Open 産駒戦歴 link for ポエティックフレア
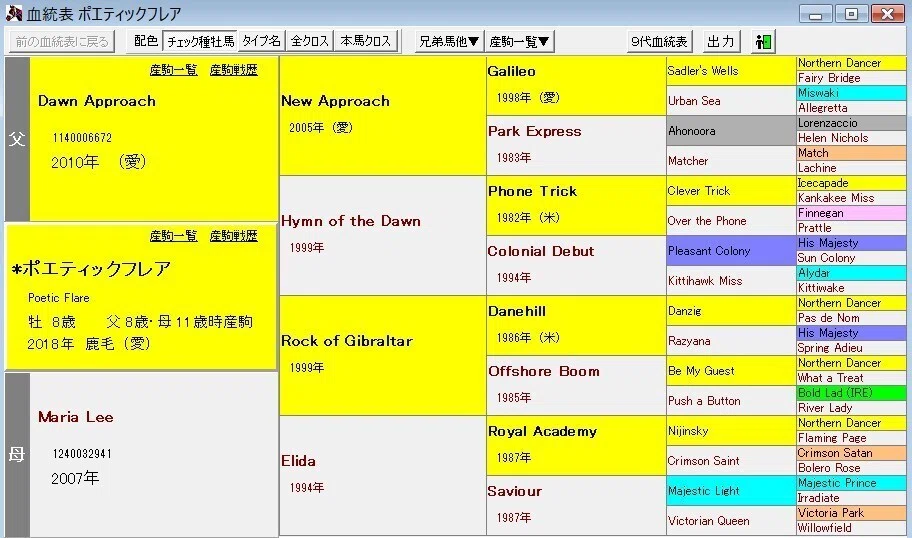The height and width of the screenshot is (538, 912). point(233,236)
